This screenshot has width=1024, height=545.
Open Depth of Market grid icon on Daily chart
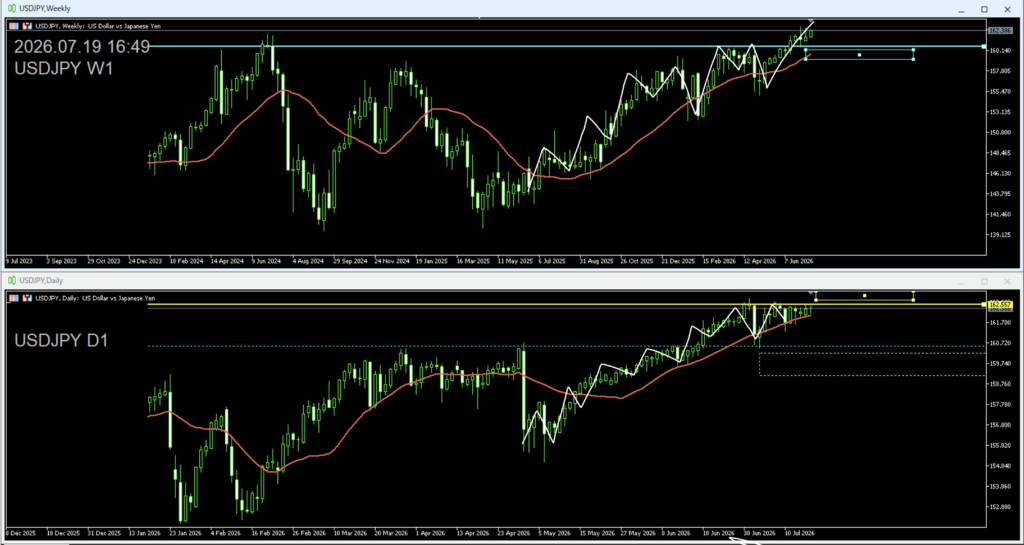(14, 298)
